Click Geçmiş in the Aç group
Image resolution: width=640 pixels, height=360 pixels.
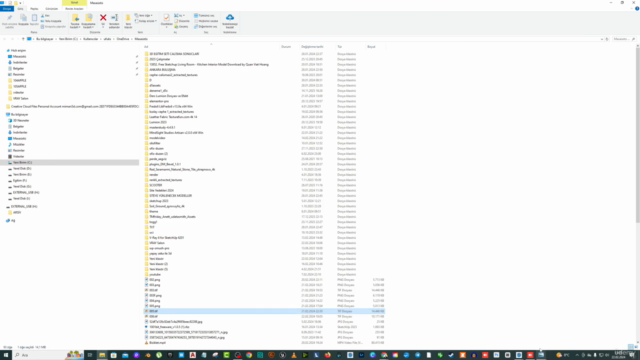(181, 27)
